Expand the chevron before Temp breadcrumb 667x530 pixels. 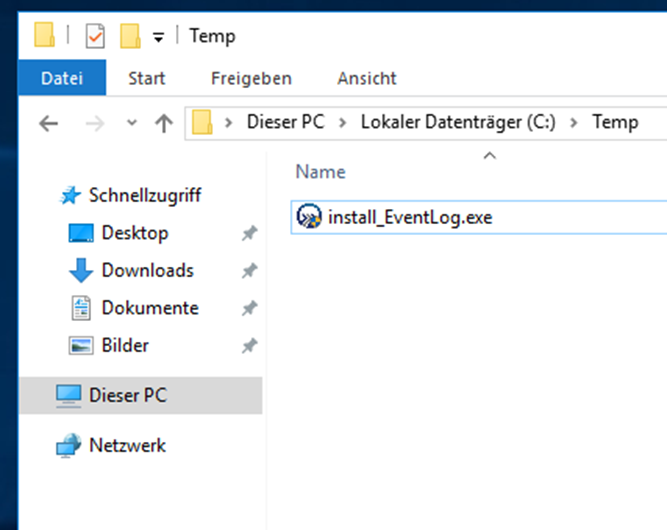573,123
